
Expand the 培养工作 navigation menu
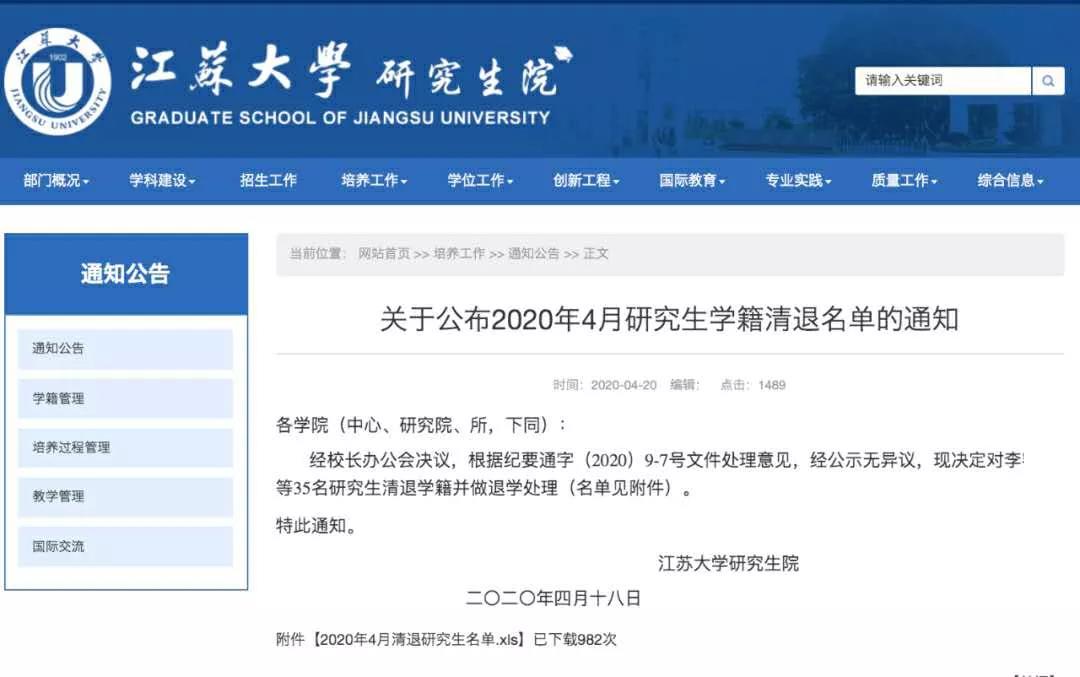tap(374, 180)
